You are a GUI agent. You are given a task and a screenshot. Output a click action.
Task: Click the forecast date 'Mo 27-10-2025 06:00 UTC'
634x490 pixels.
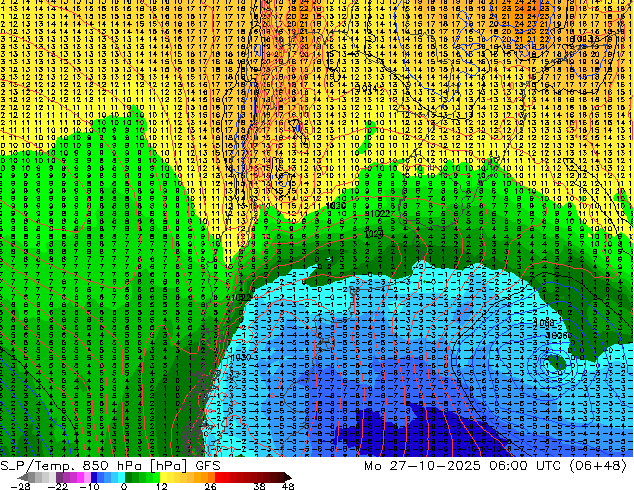pos(463,466)
